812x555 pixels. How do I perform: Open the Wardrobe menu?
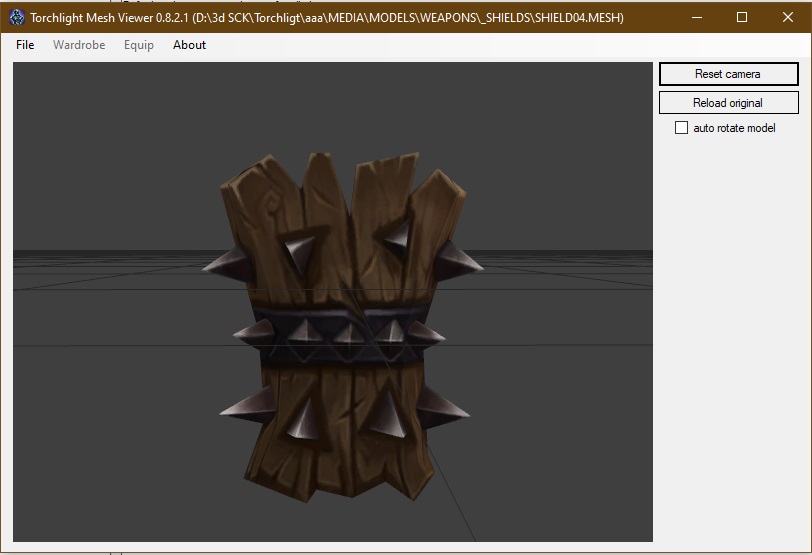pos(79,45)
